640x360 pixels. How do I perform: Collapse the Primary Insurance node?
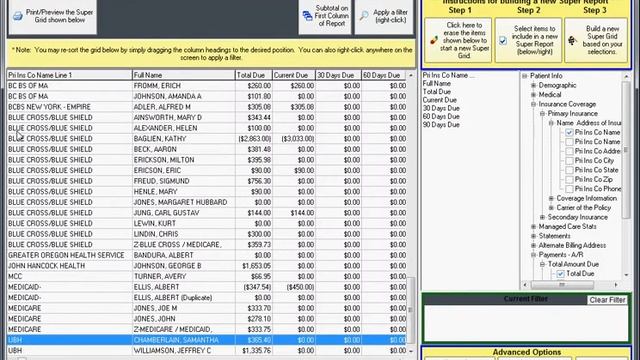click(x=542, y=113)
